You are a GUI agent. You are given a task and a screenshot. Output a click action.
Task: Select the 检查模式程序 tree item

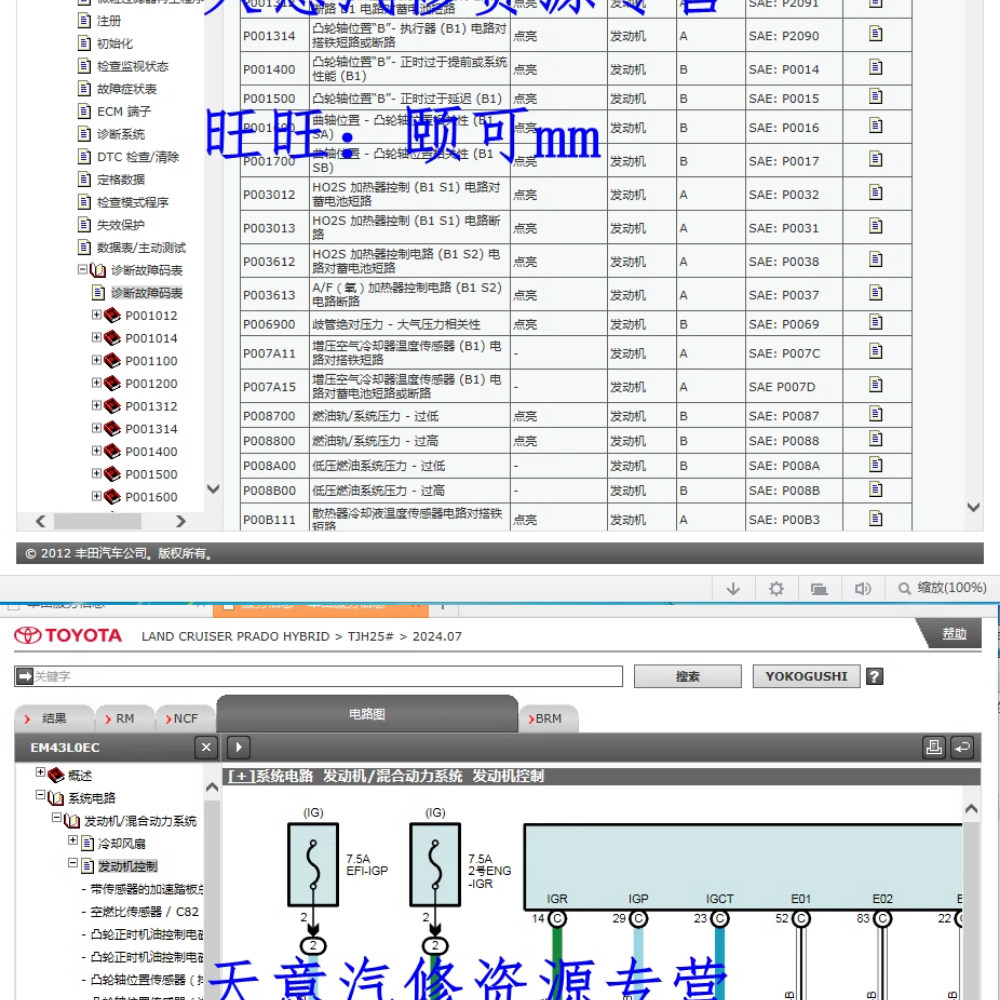pos(133,202)
